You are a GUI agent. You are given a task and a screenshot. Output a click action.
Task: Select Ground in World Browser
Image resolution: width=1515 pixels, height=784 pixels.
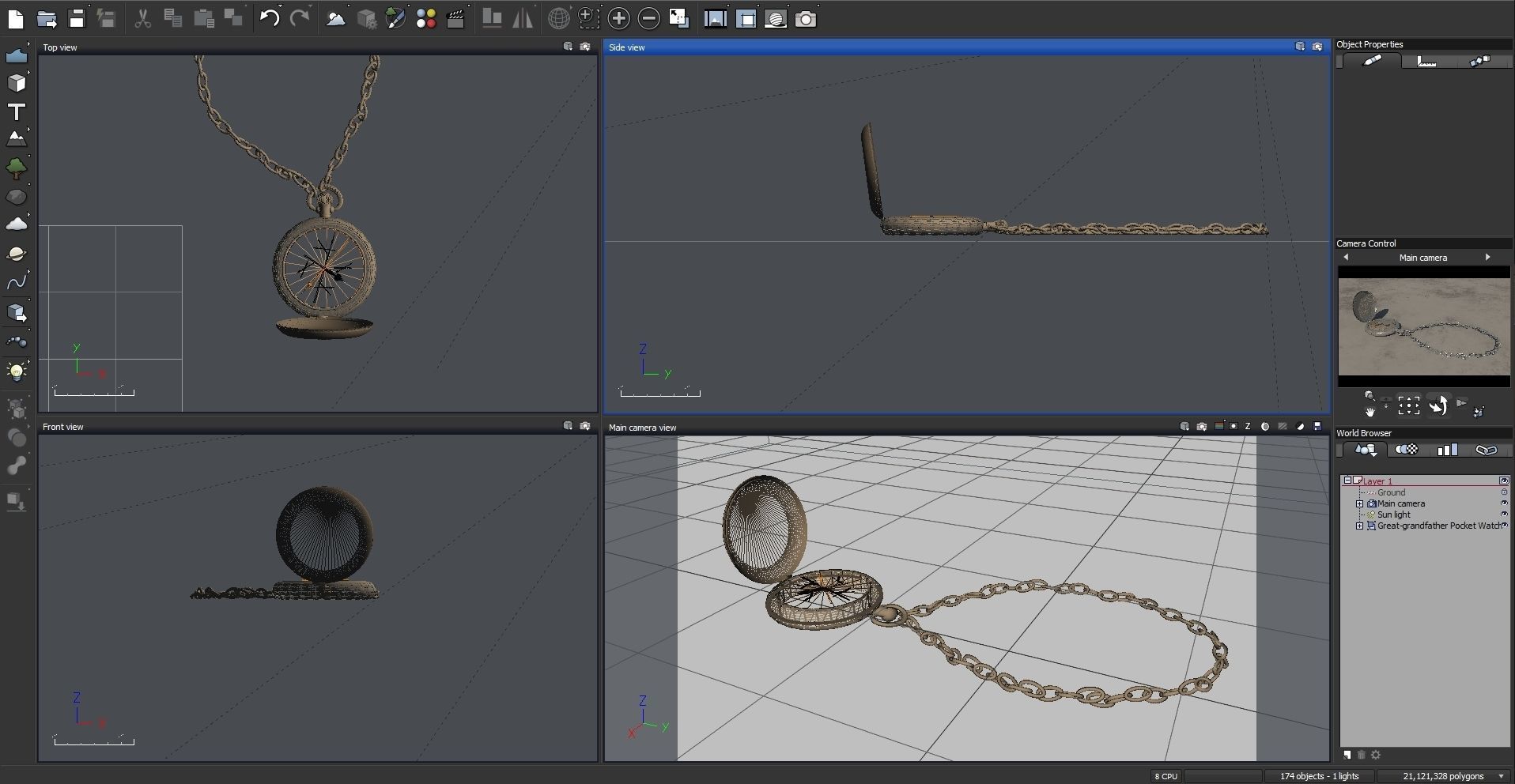click(x=1392, y=492)
